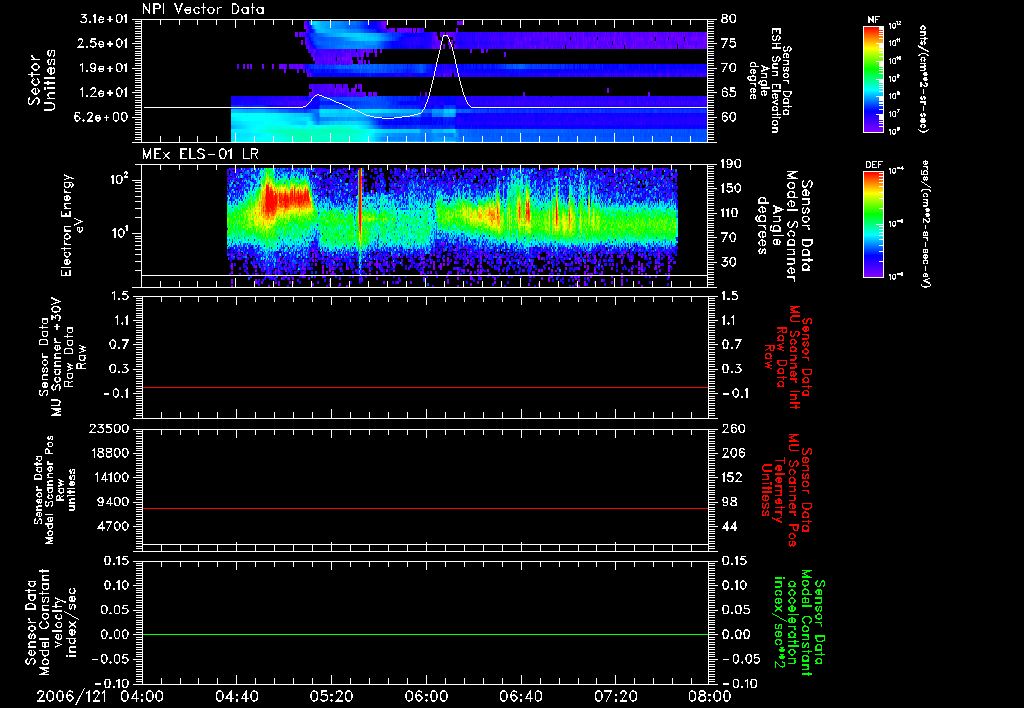Click the NF color bar unit label
The image size is (1024, 708).
(x=923, y=78)
